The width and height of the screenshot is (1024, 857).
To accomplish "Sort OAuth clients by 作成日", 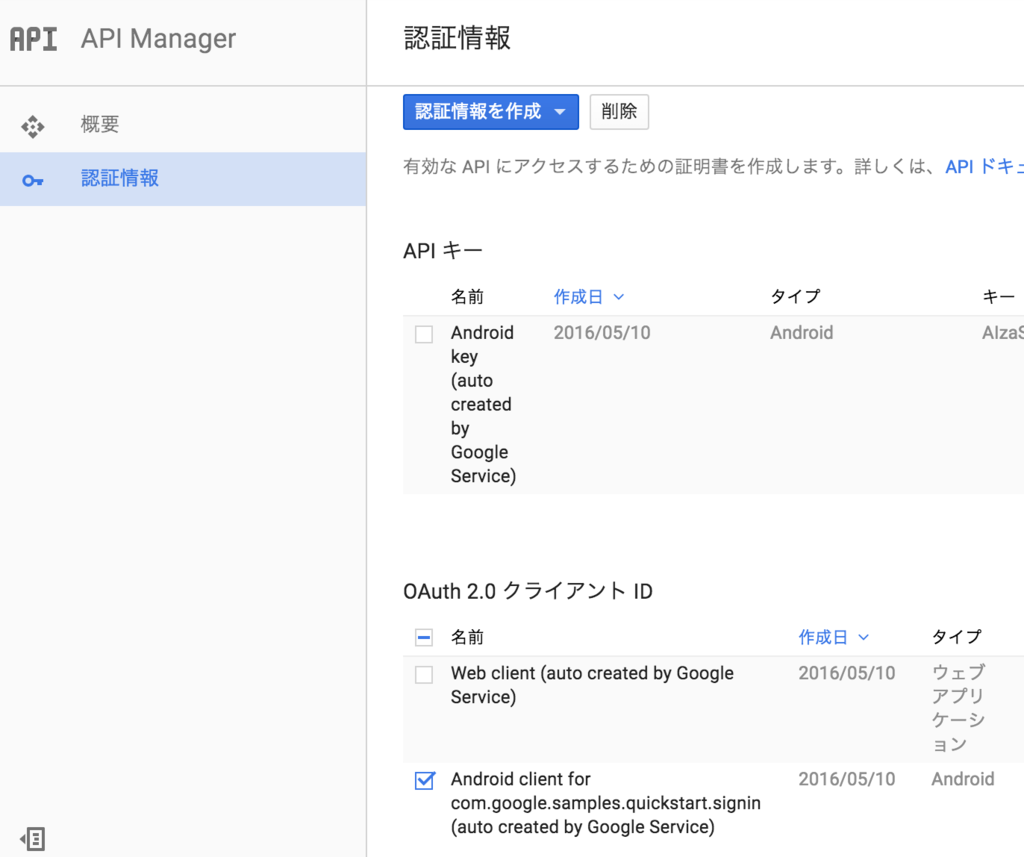I will (833, 637).
